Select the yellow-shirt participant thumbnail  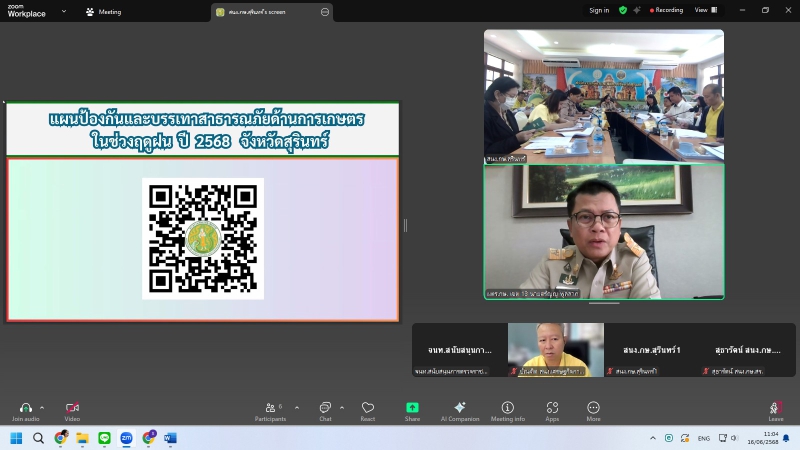point(556,350)
